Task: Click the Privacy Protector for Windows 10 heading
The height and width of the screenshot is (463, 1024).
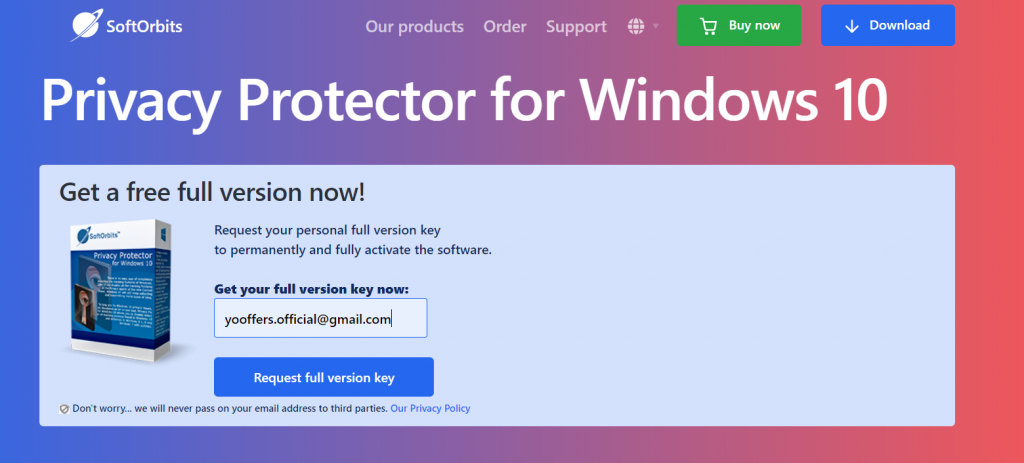Action: pos(464,102)
